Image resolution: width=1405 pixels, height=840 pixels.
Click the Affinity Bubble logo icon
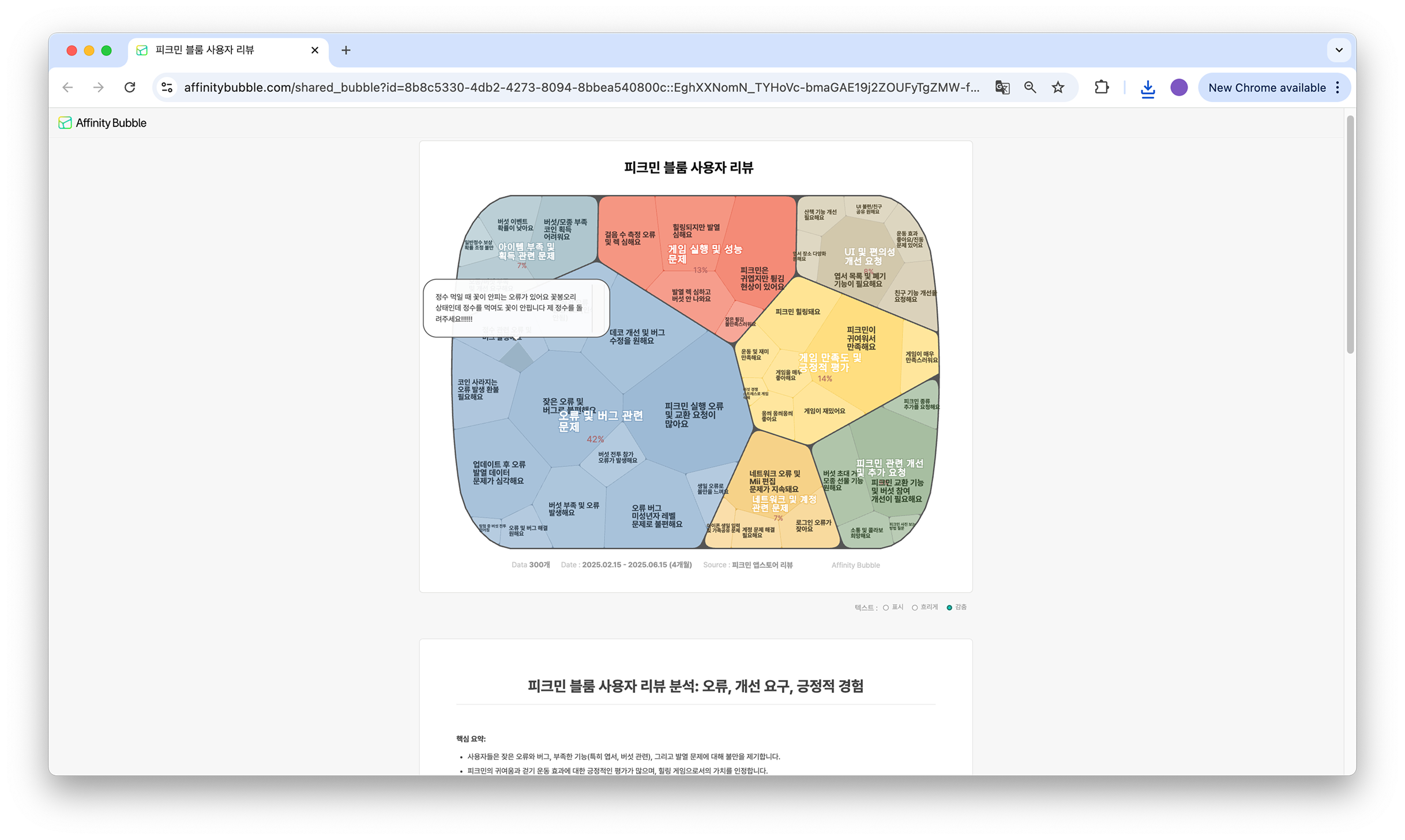[x=65, y=123]
